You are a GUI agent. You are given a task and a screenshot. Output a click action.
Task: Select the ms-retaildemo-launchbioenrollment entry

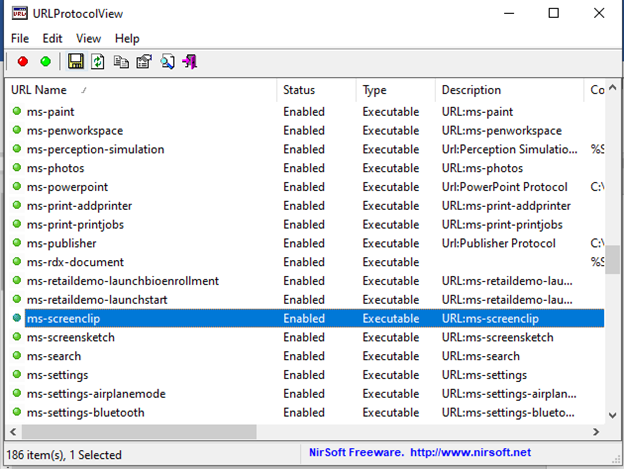pyautogui.click(x=123, y=281)
